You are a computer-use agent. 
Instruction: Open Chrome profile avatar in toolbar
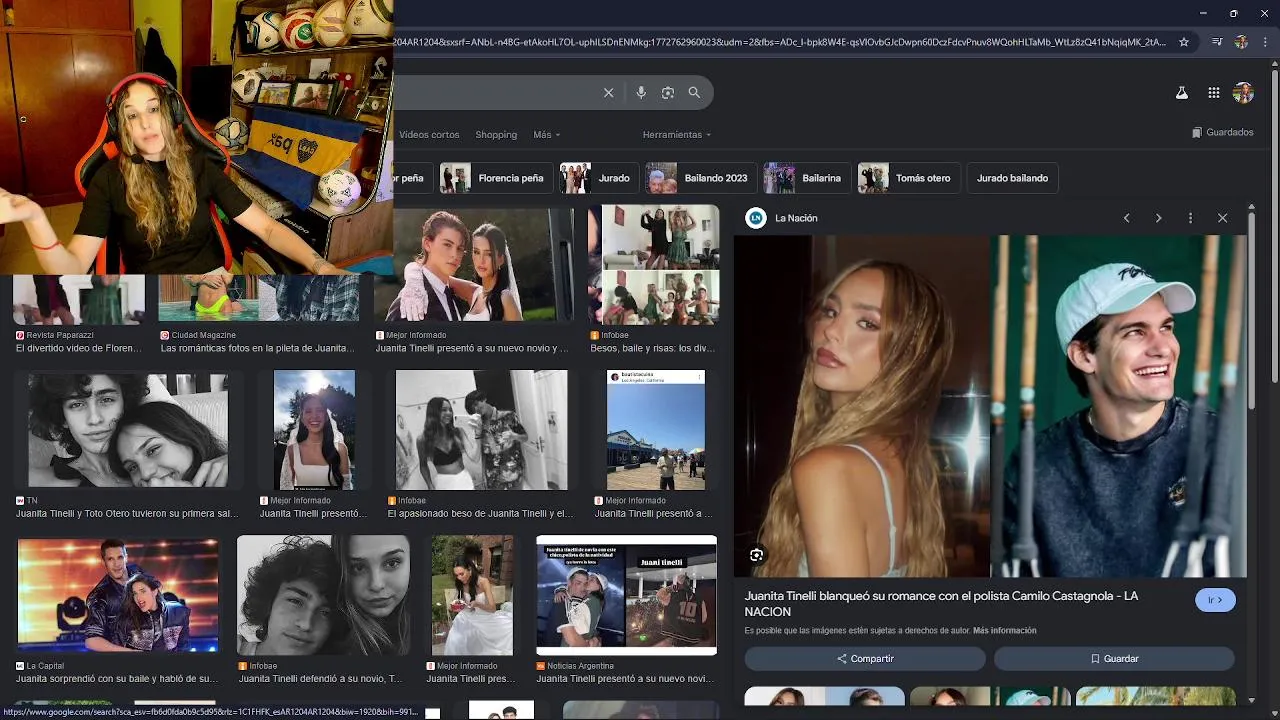(x=1241, y=42)
